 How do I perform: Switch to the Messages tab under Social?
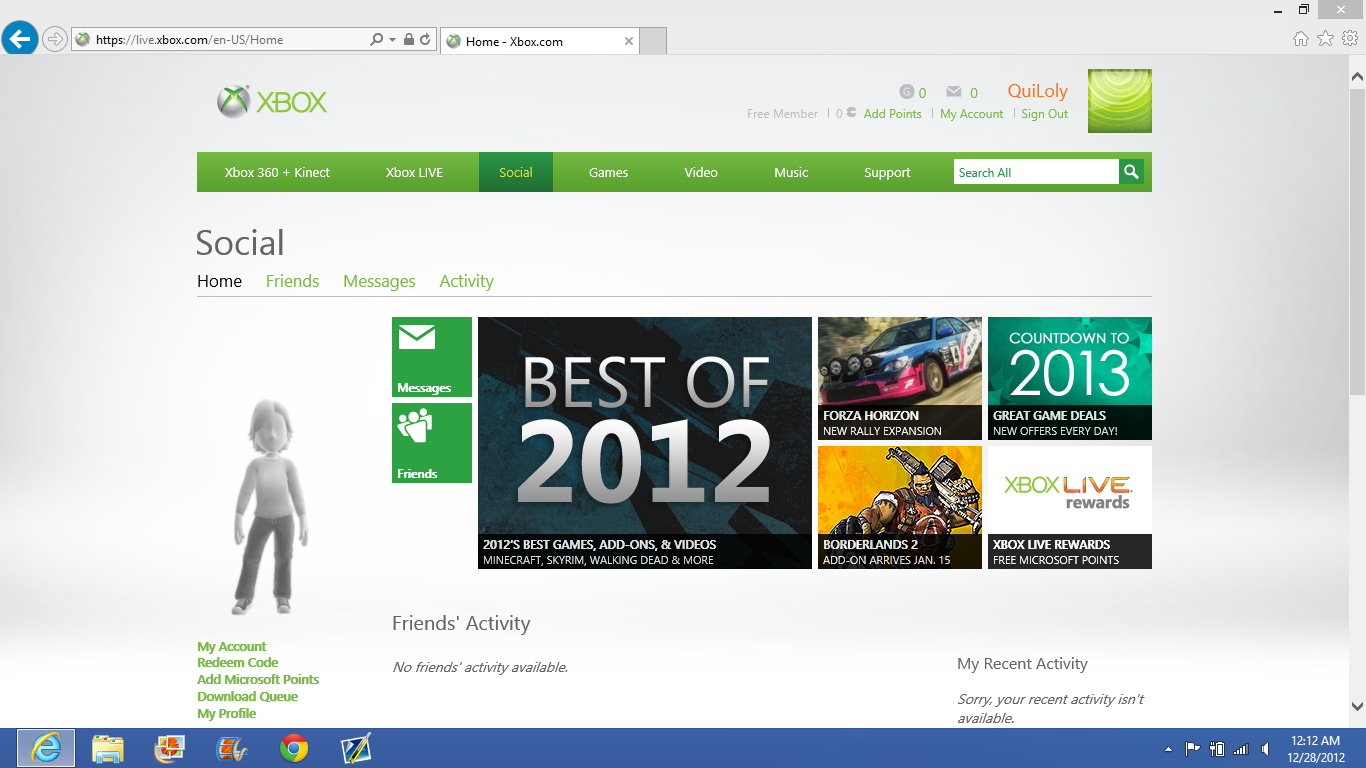point(379,281)
